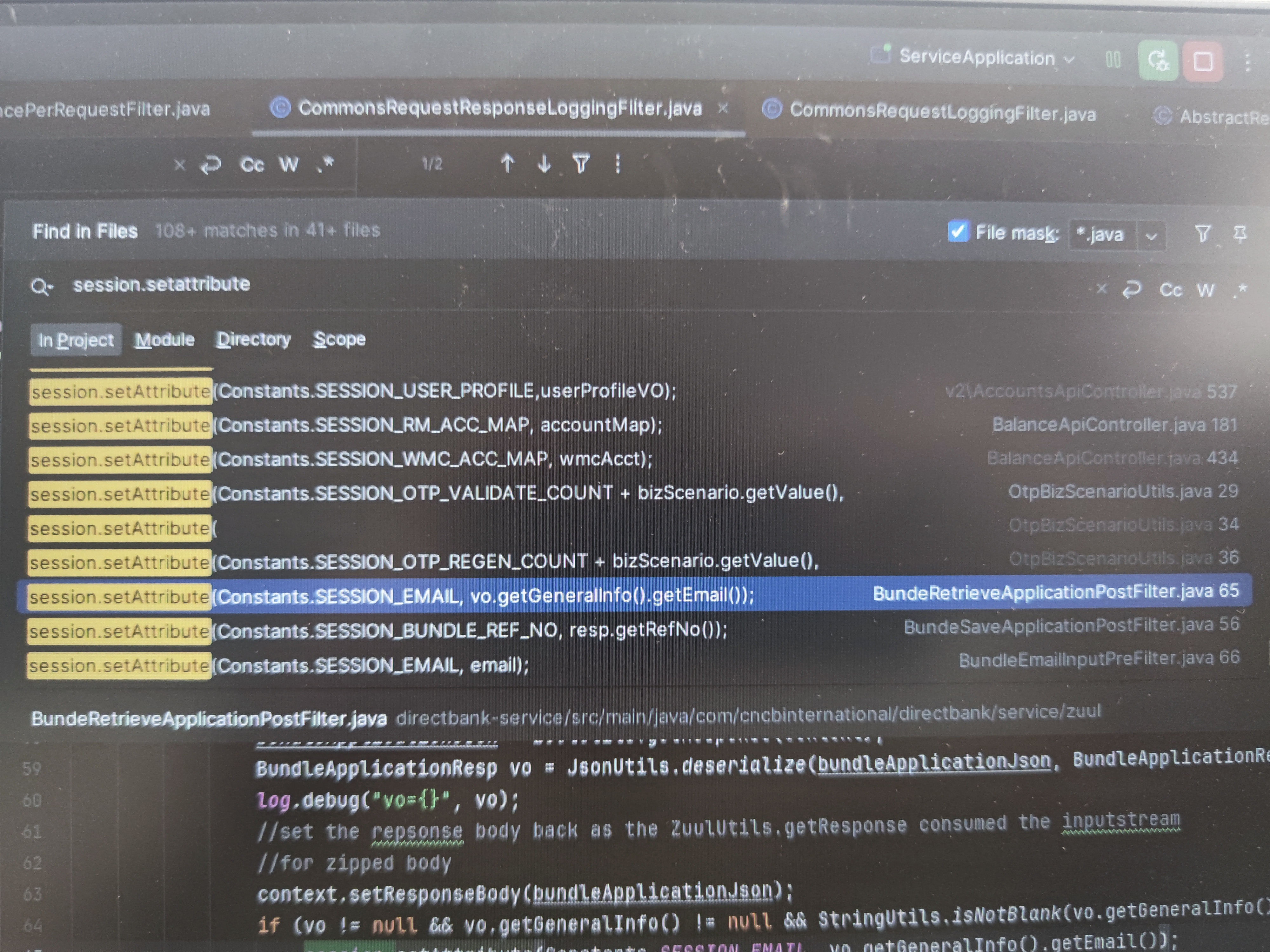1270x952 pixels.
Task: Select the Directory scope tab
Action: [x=253, y=339]
